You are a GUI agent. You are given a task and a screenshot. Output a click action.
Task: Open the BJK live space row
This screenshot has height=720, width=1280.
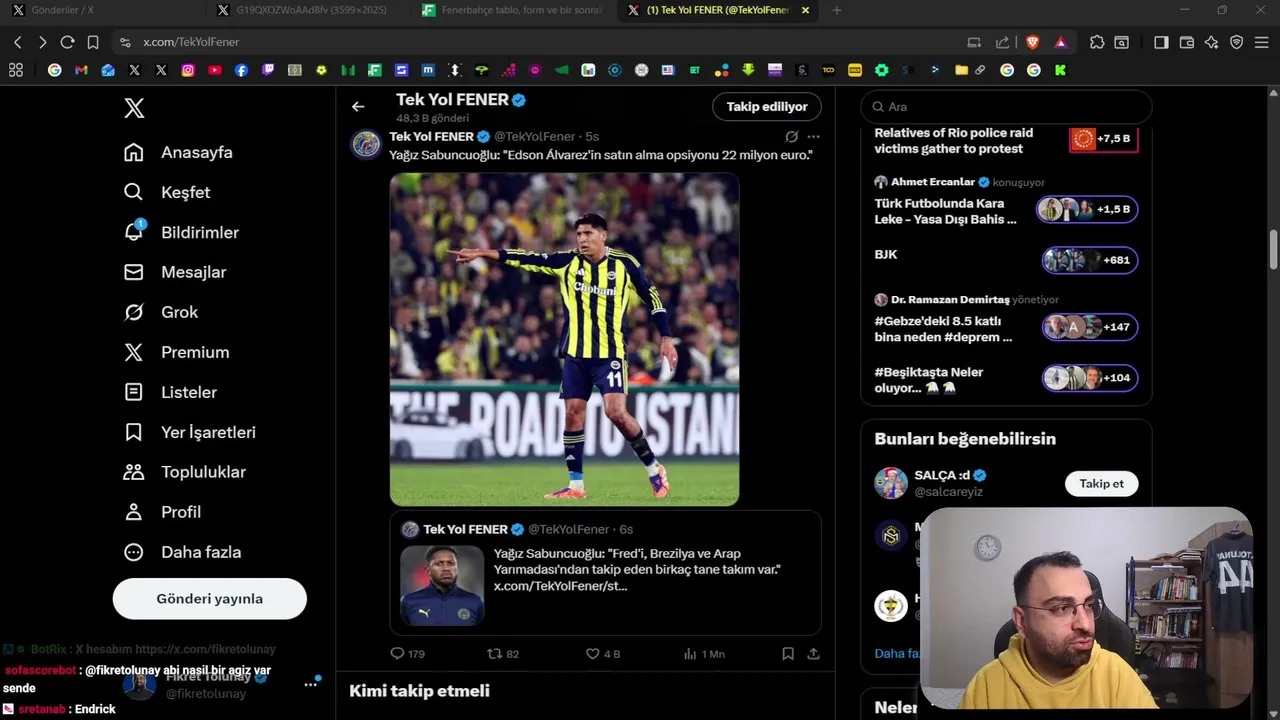tap(1006, 260)
